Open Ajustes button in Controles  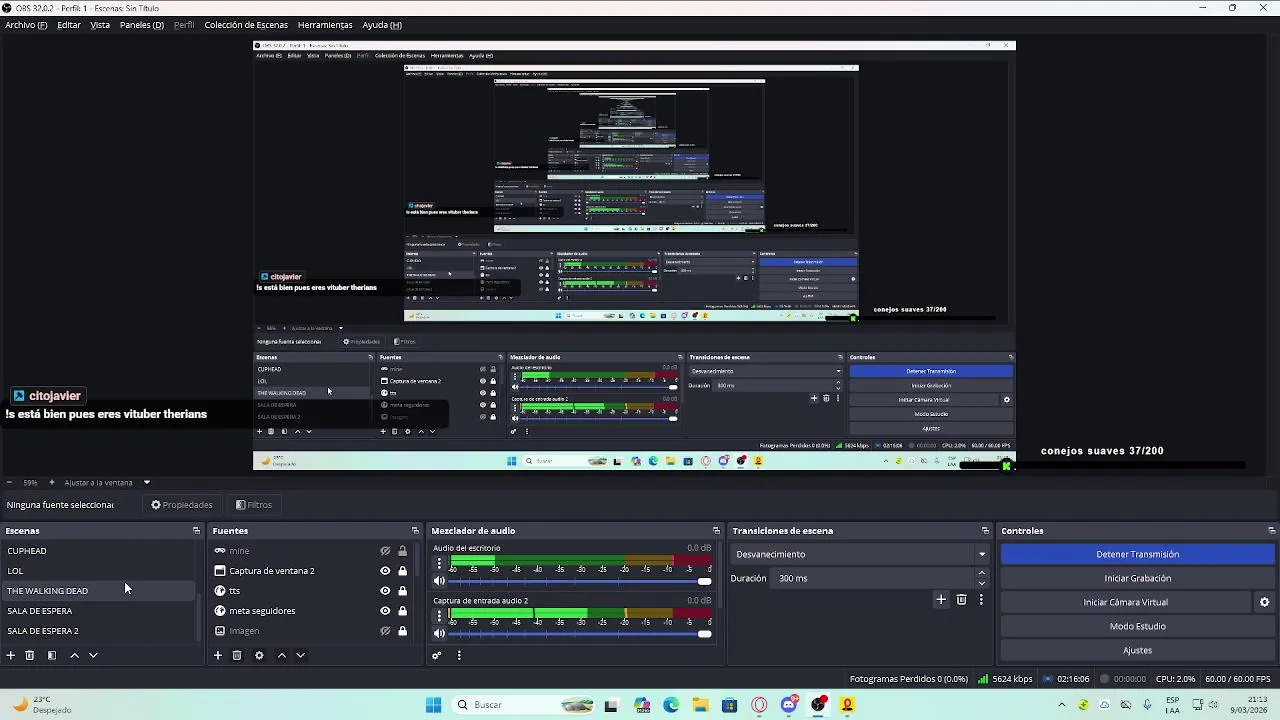coord(1138,650)
